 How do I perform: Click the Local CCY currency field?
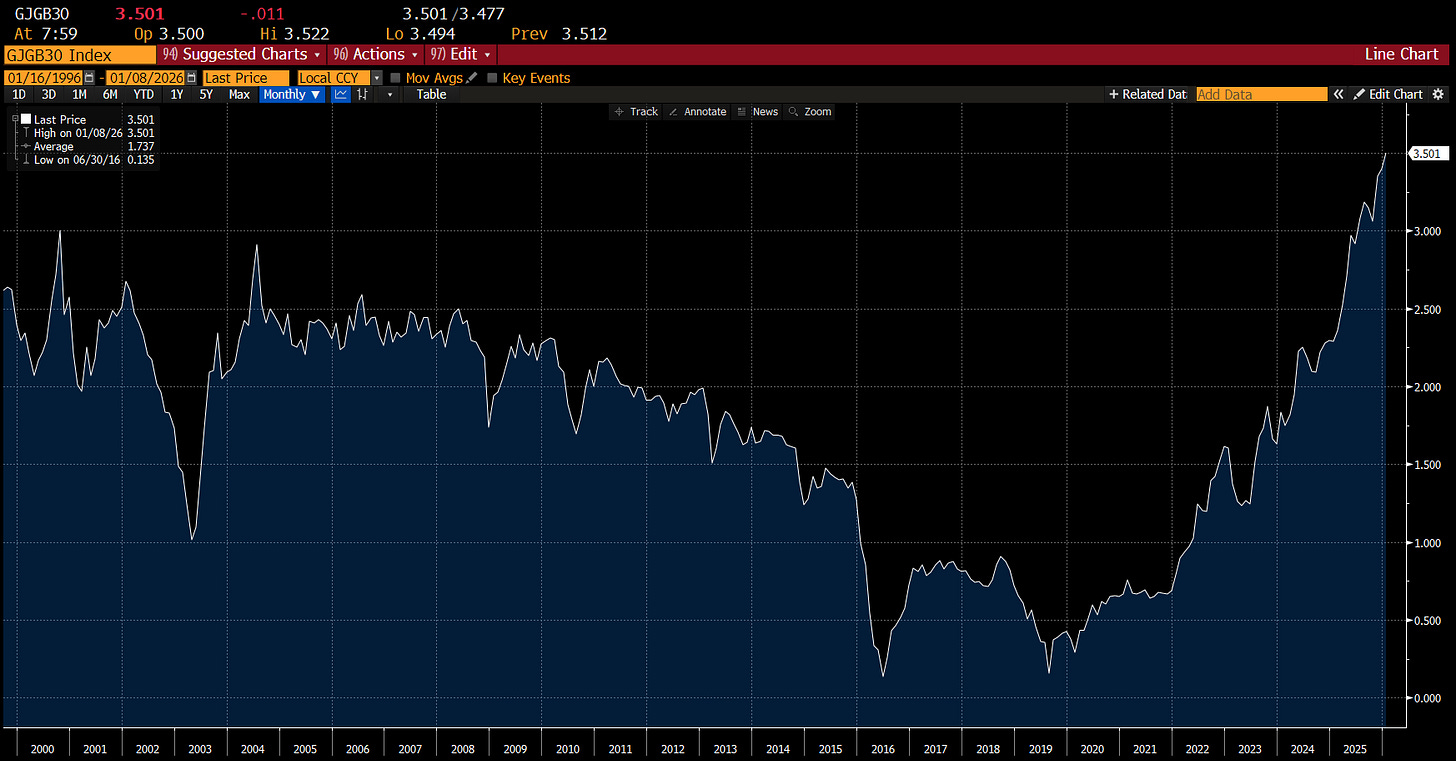(334, 78)
